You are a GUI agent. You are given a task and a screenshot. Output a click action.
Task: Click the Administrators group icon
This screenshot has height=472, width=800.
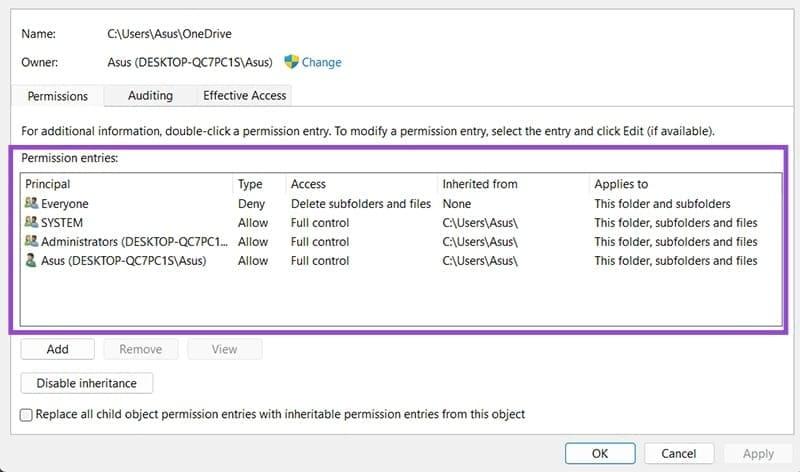pos(31,242)
